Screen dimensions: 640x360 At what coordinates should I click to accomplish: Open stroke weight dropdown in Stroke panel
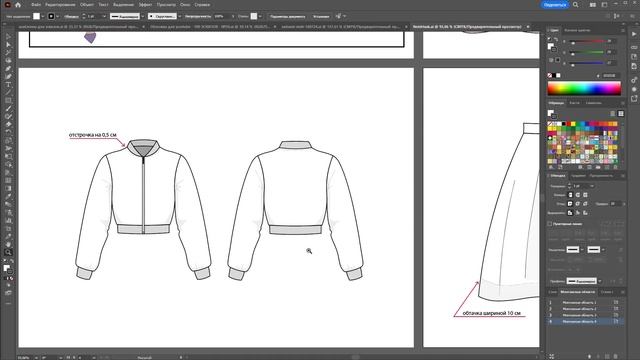(592, 186)
